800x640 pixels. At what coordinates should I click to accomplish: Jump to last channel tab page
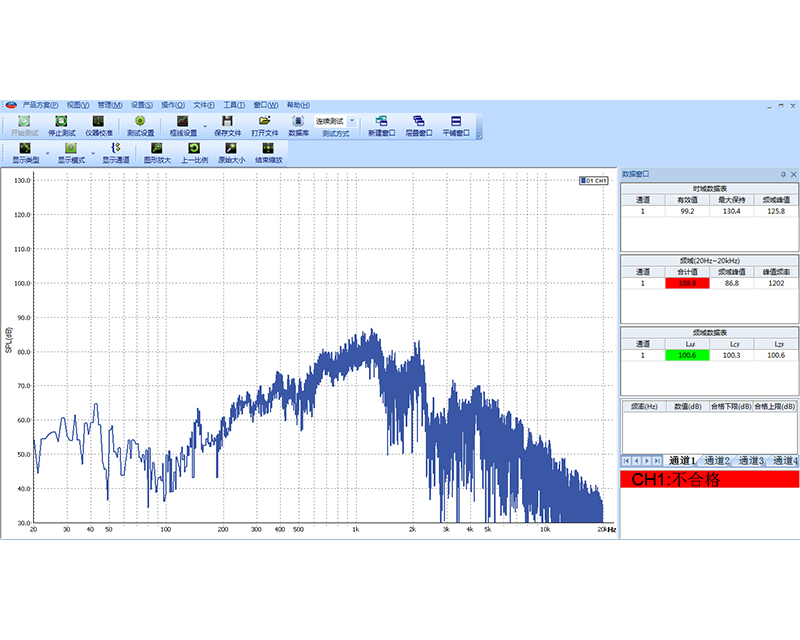click(657, 461)
